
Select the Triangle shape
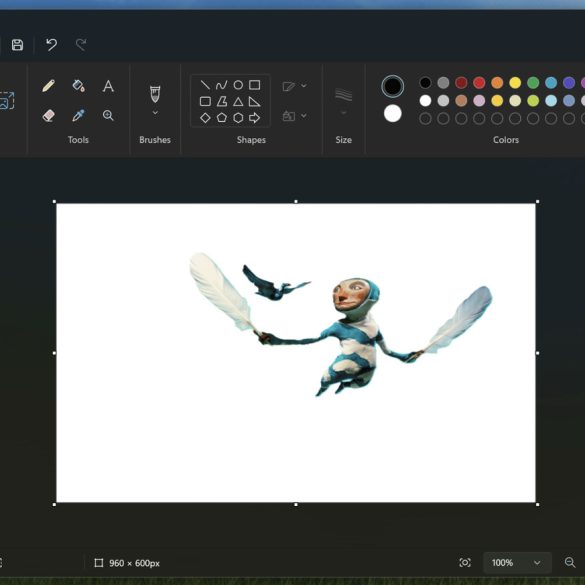click(238, 101)
